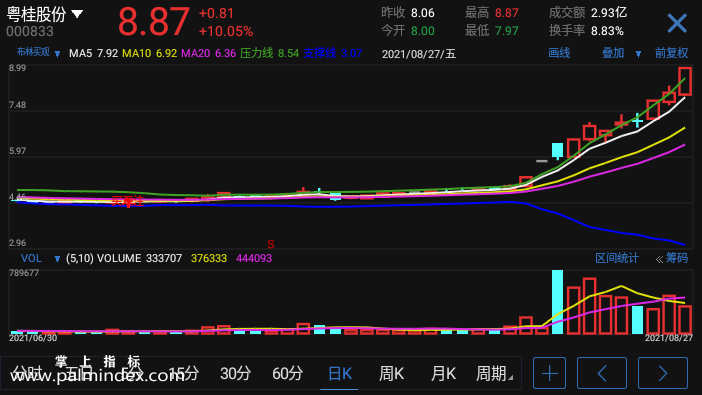Click the red S sell marker

pyautogui.click(x=271, y=245)
